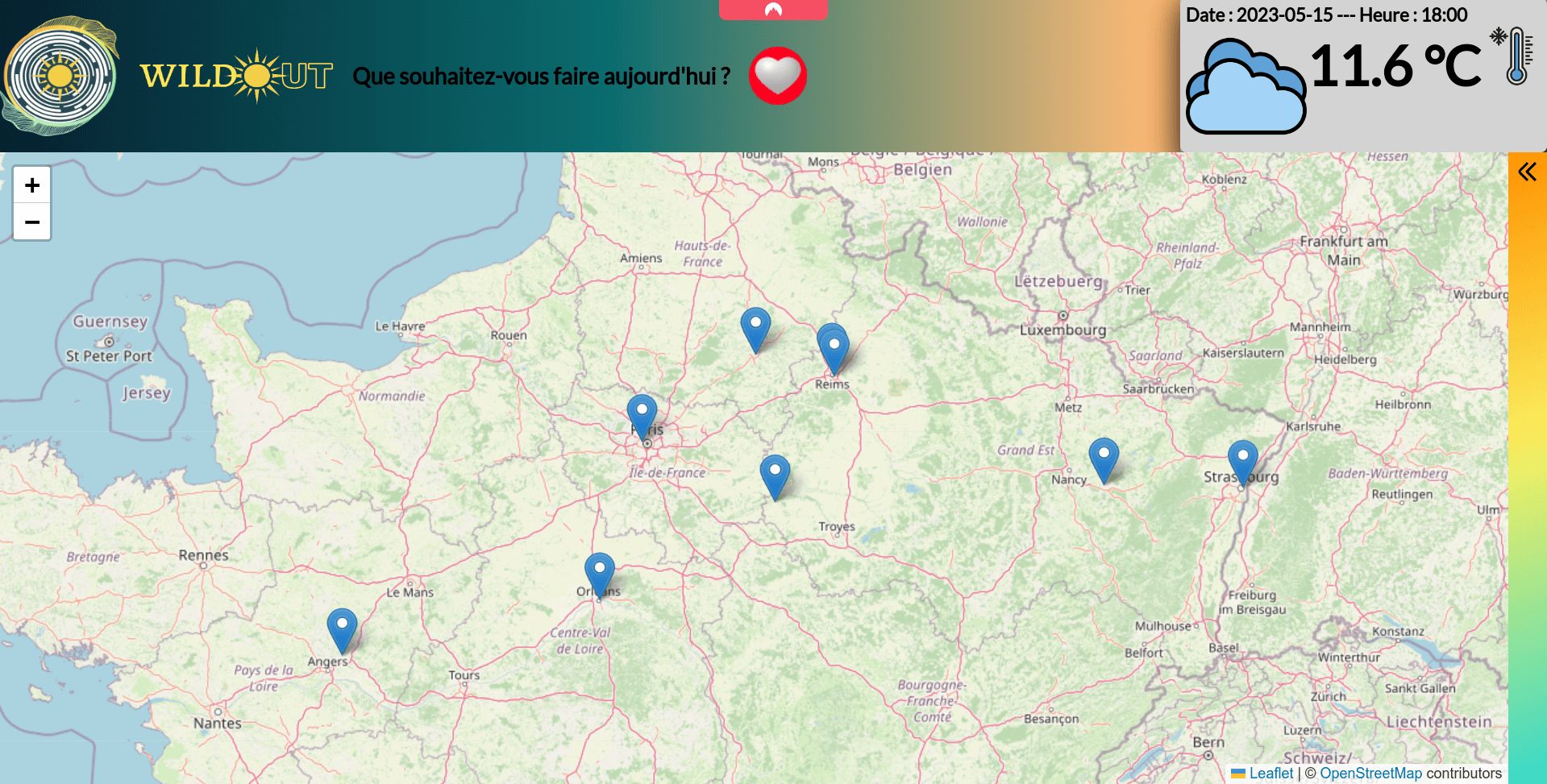Click the Bern city label
Screen dimensions: 1547x784
1208,742
